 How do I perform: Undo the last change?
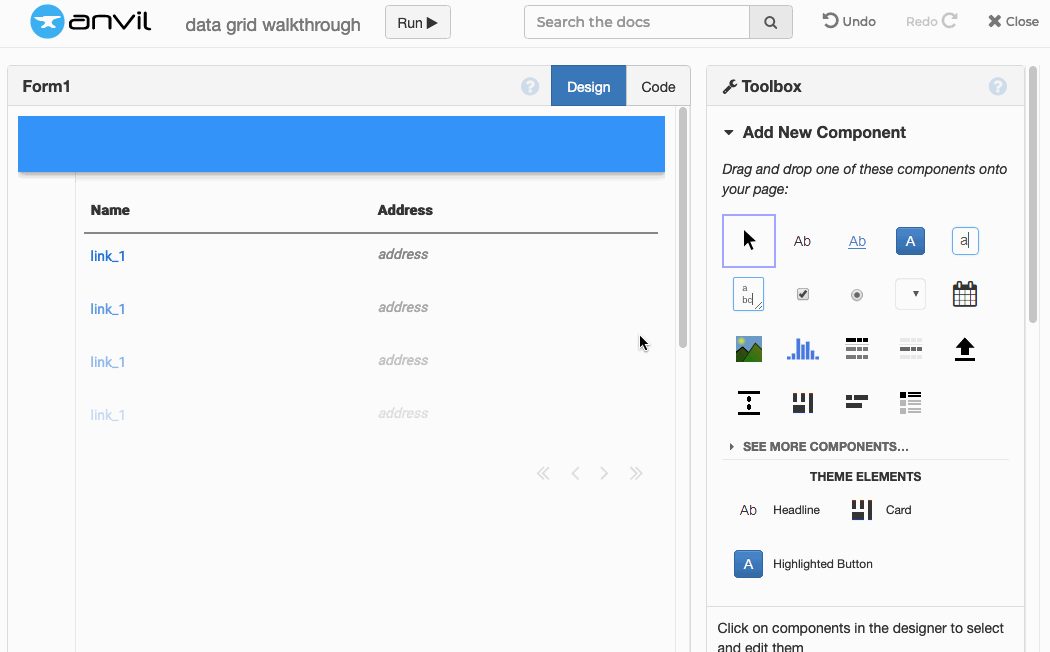[x=849, y=21]
